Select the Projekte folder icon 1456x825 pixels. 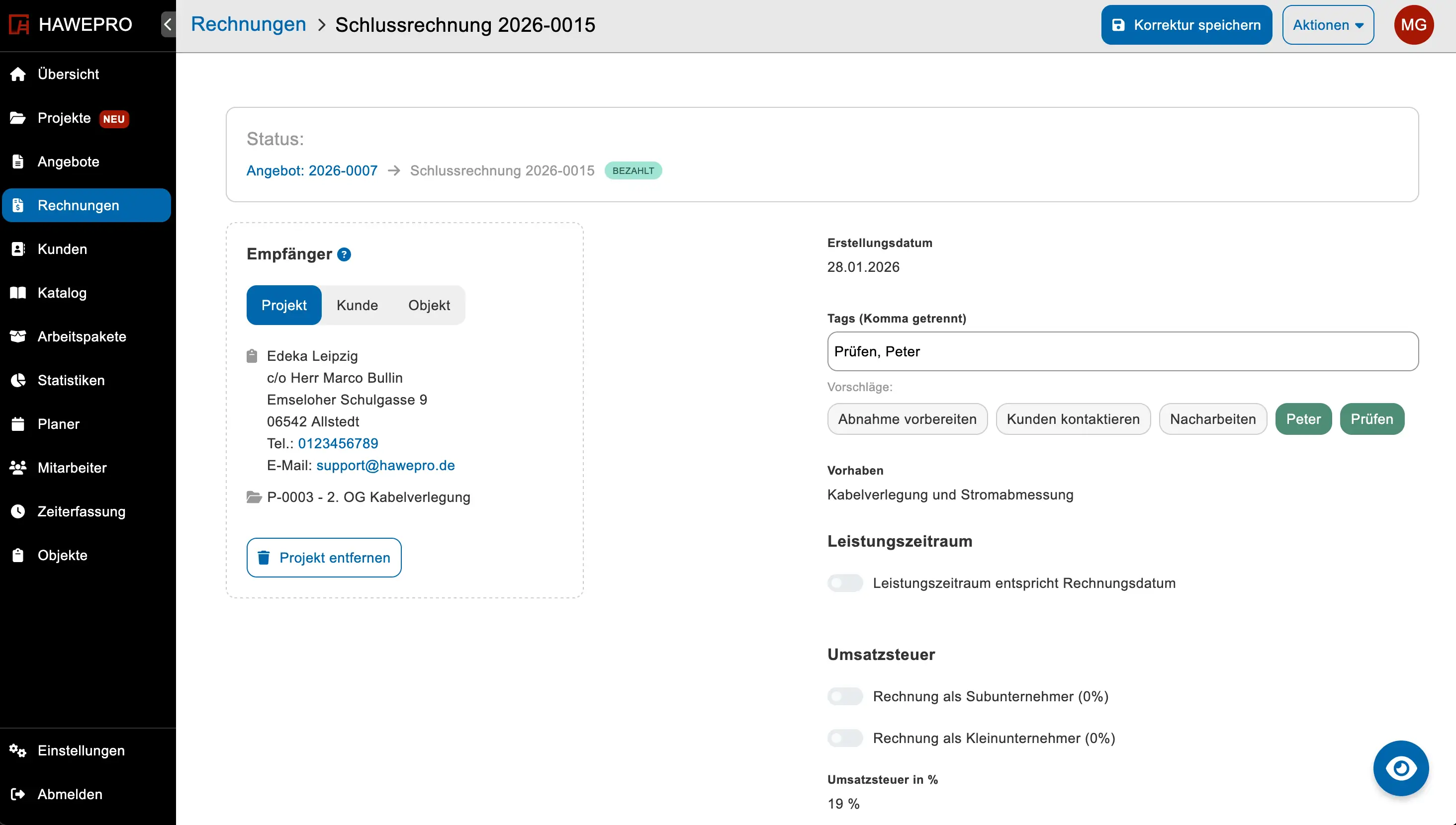[17, 118]
